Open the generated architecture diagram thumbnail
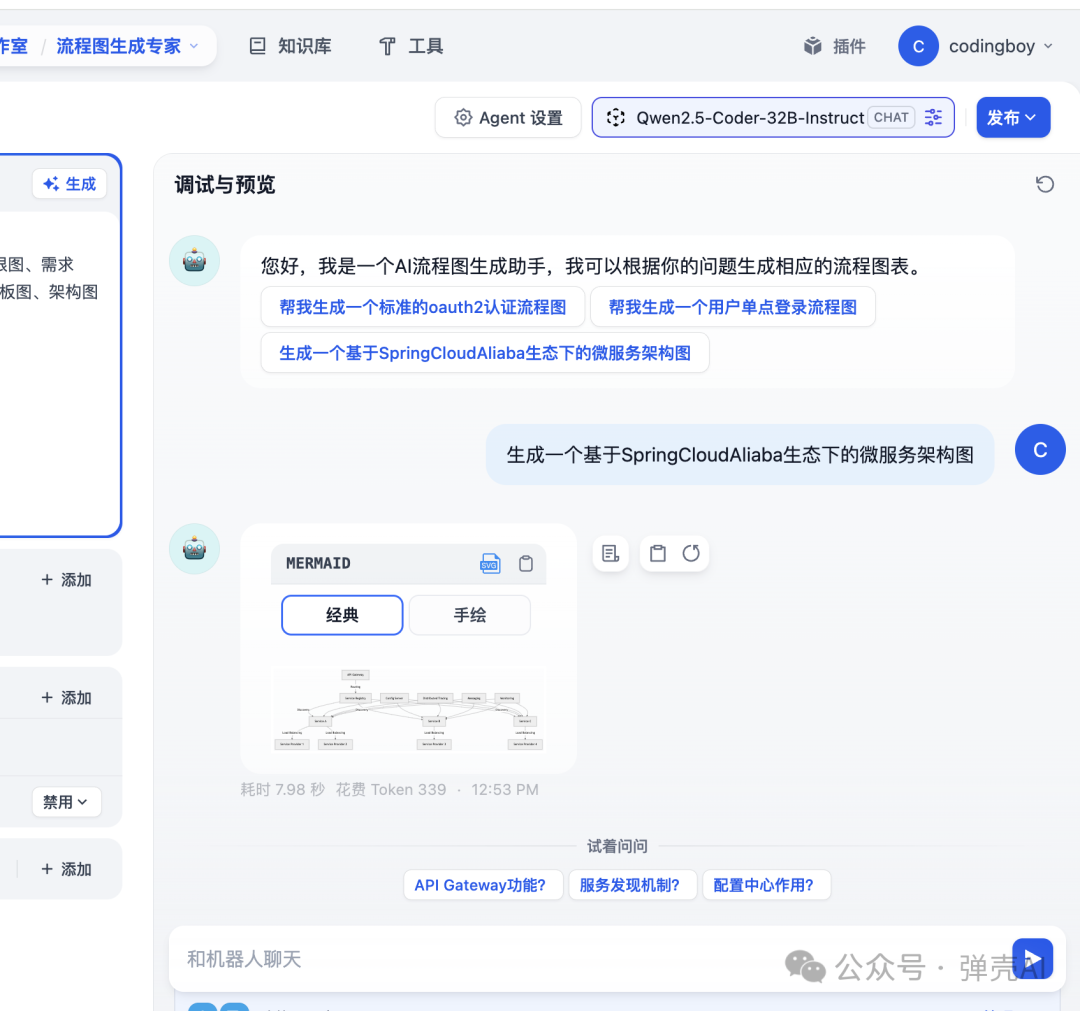Screen dimensions: 1080x1011 point(409,709)
